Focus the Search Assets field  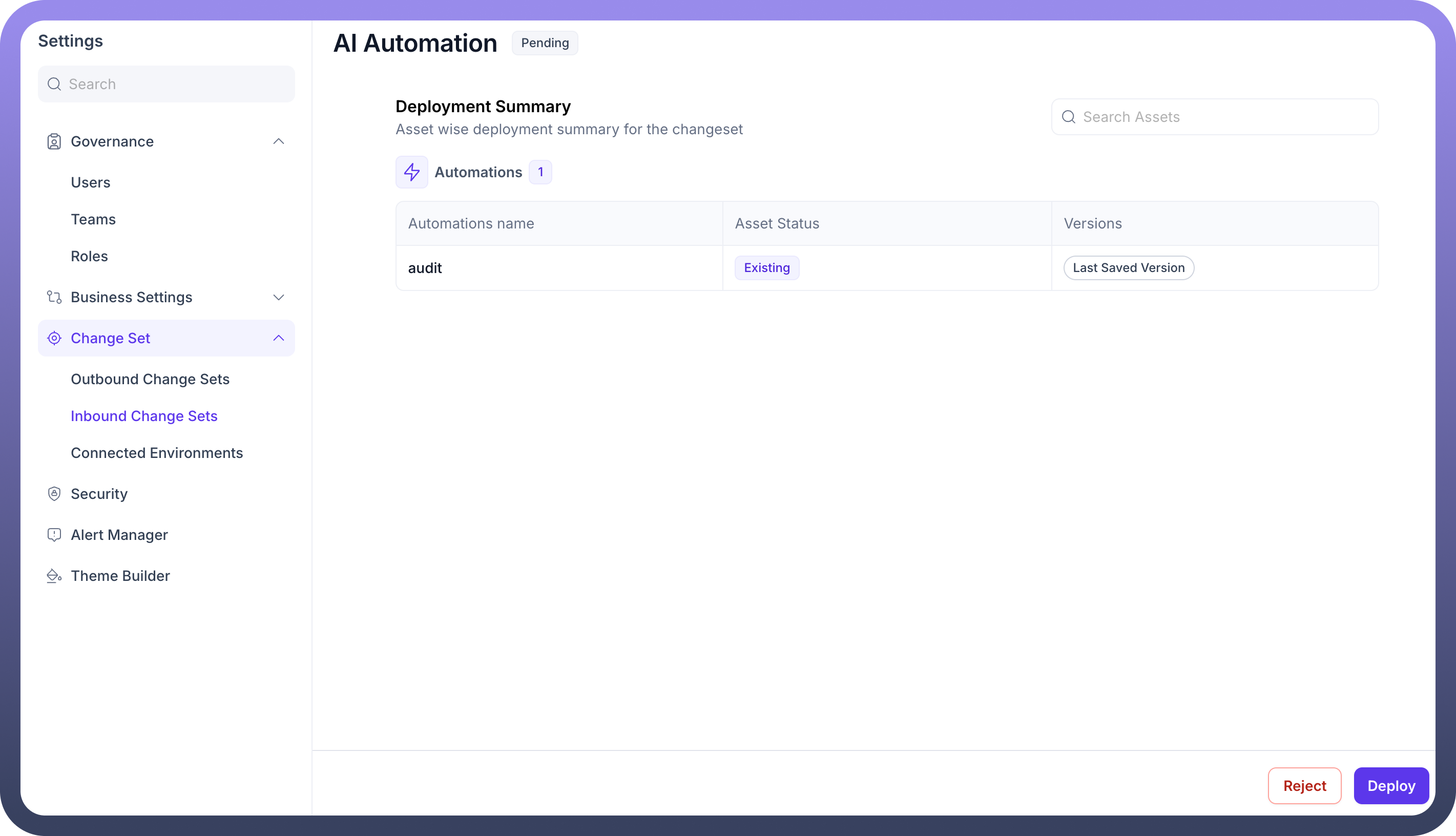(x=1223, y=117)
